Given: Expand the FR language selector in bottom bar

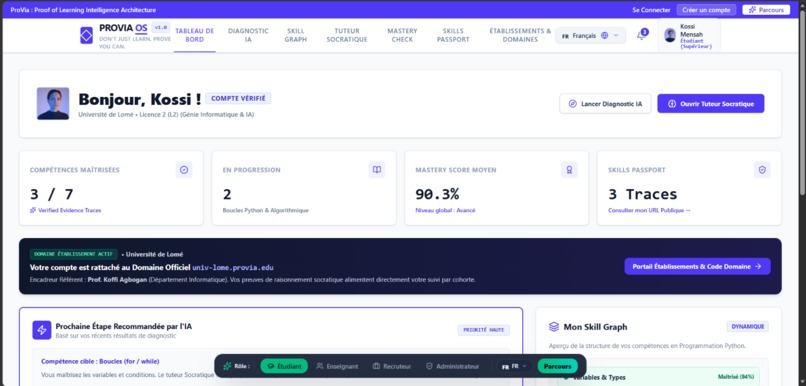Looking at the screenshot, I should tap(515, 366).
